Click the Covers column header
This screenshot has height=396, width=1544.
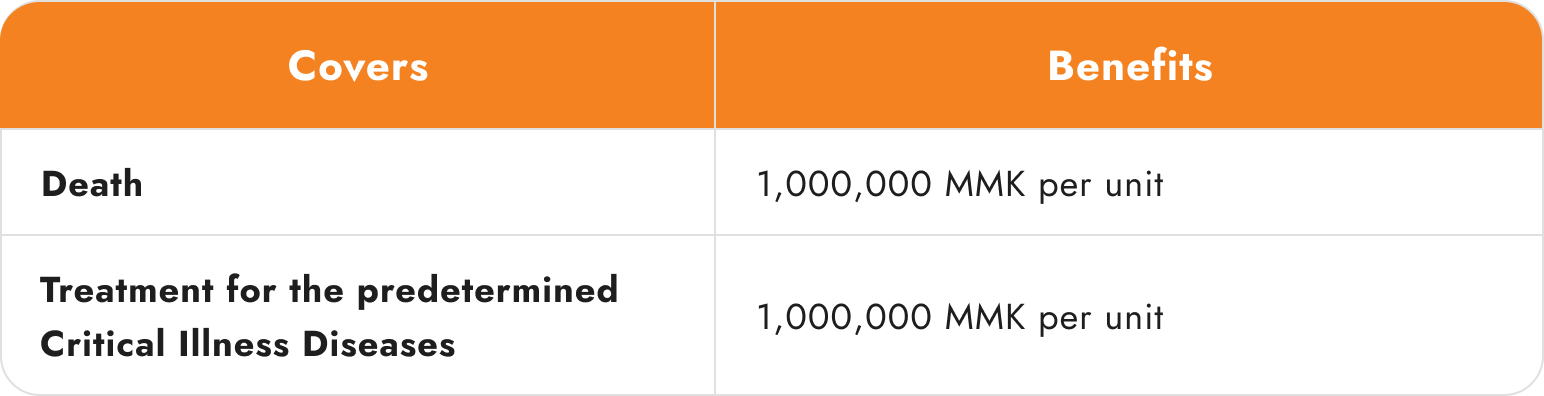(358, 65)
